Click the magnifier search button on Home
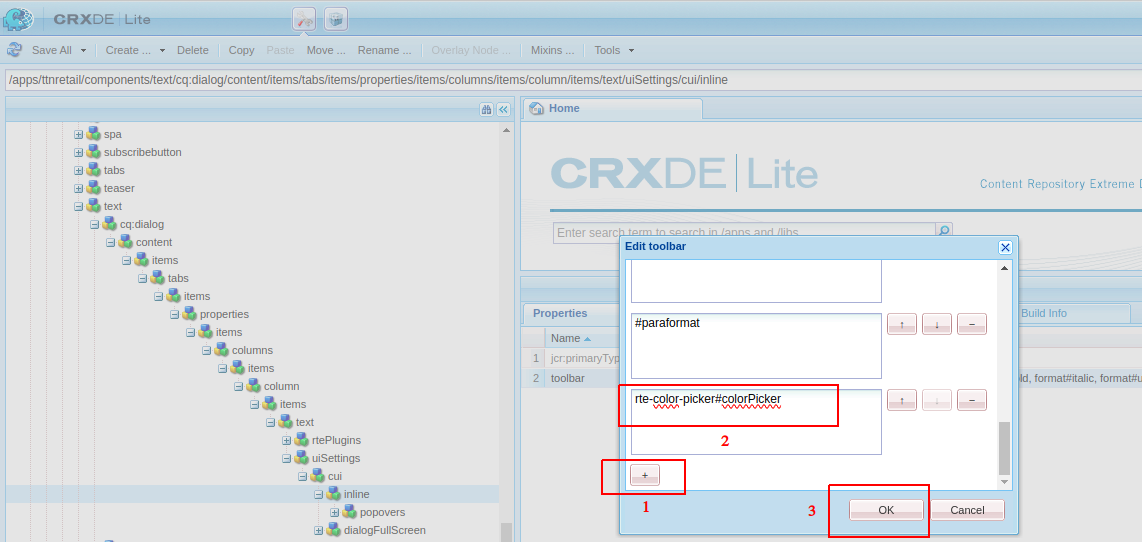 [x=943, y=233]
